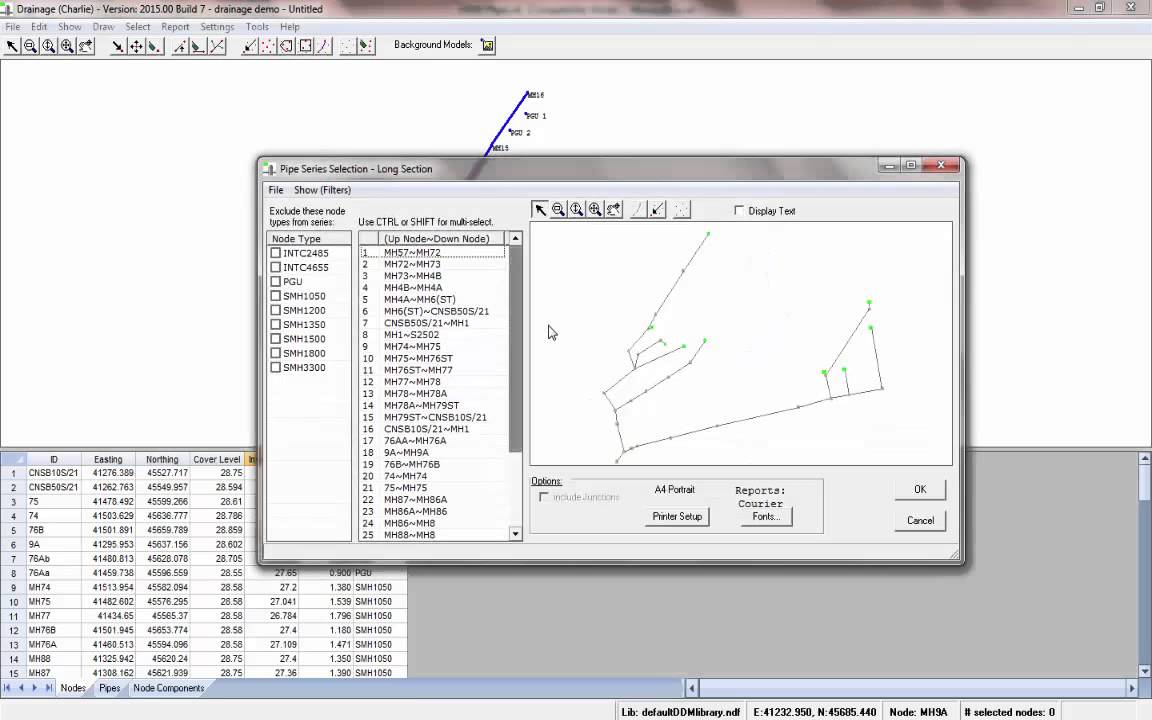The image size is (1152, 720).
Task: Toggle the SMH1350 checkbox
Action: coord(276,325)
